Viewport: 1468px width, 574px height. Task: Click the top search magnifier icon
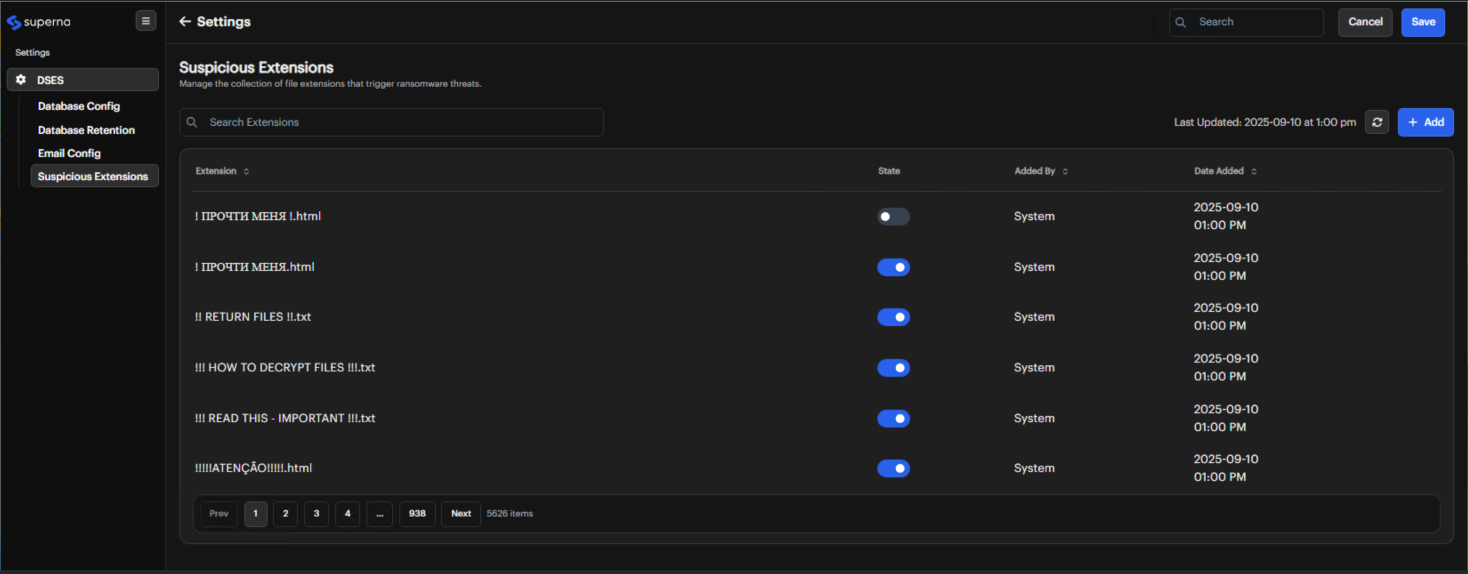tap(1181, 22)
